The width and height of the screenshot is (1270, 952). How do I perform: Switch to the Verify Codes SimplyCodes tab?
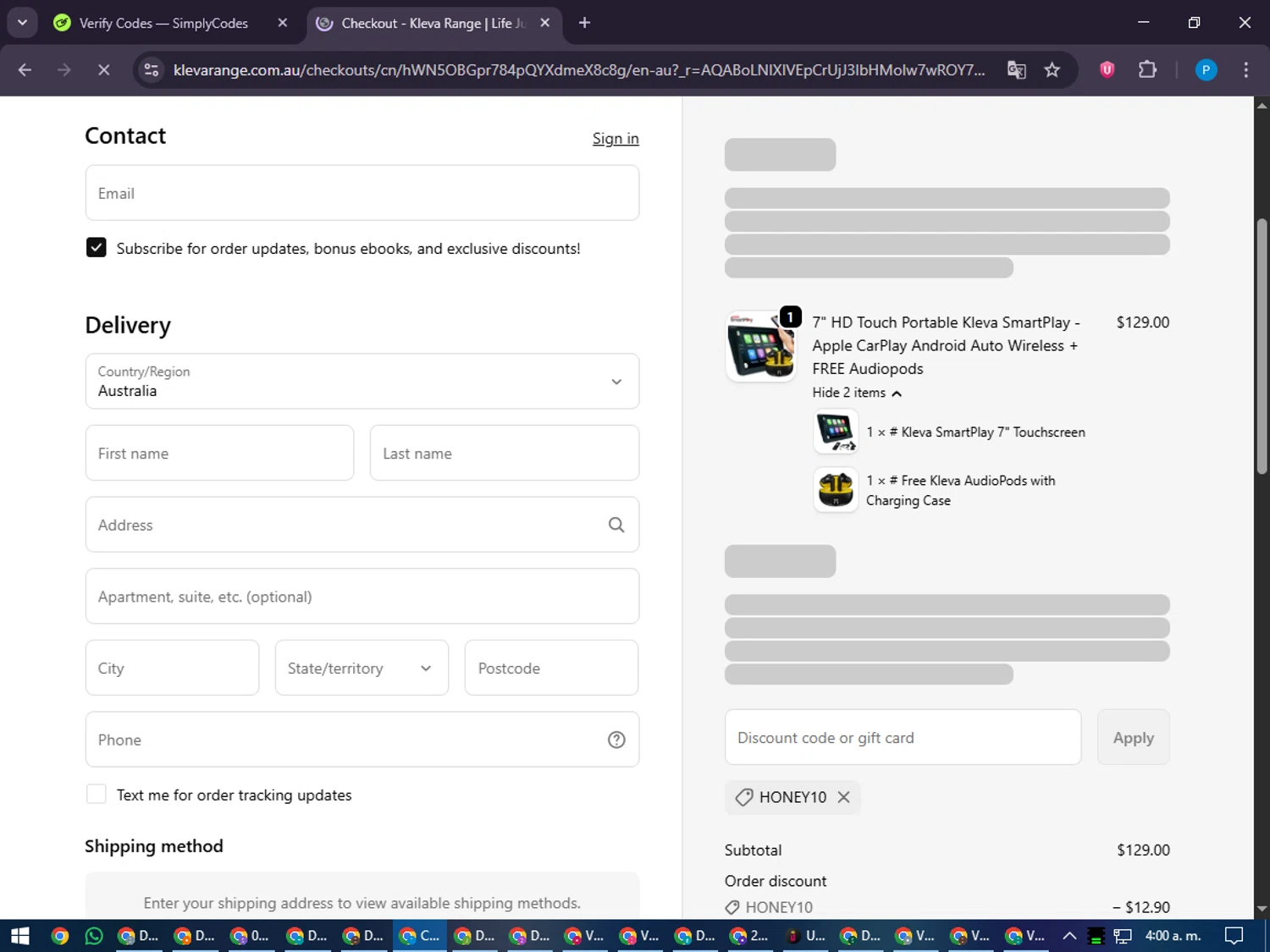(163, 24)
